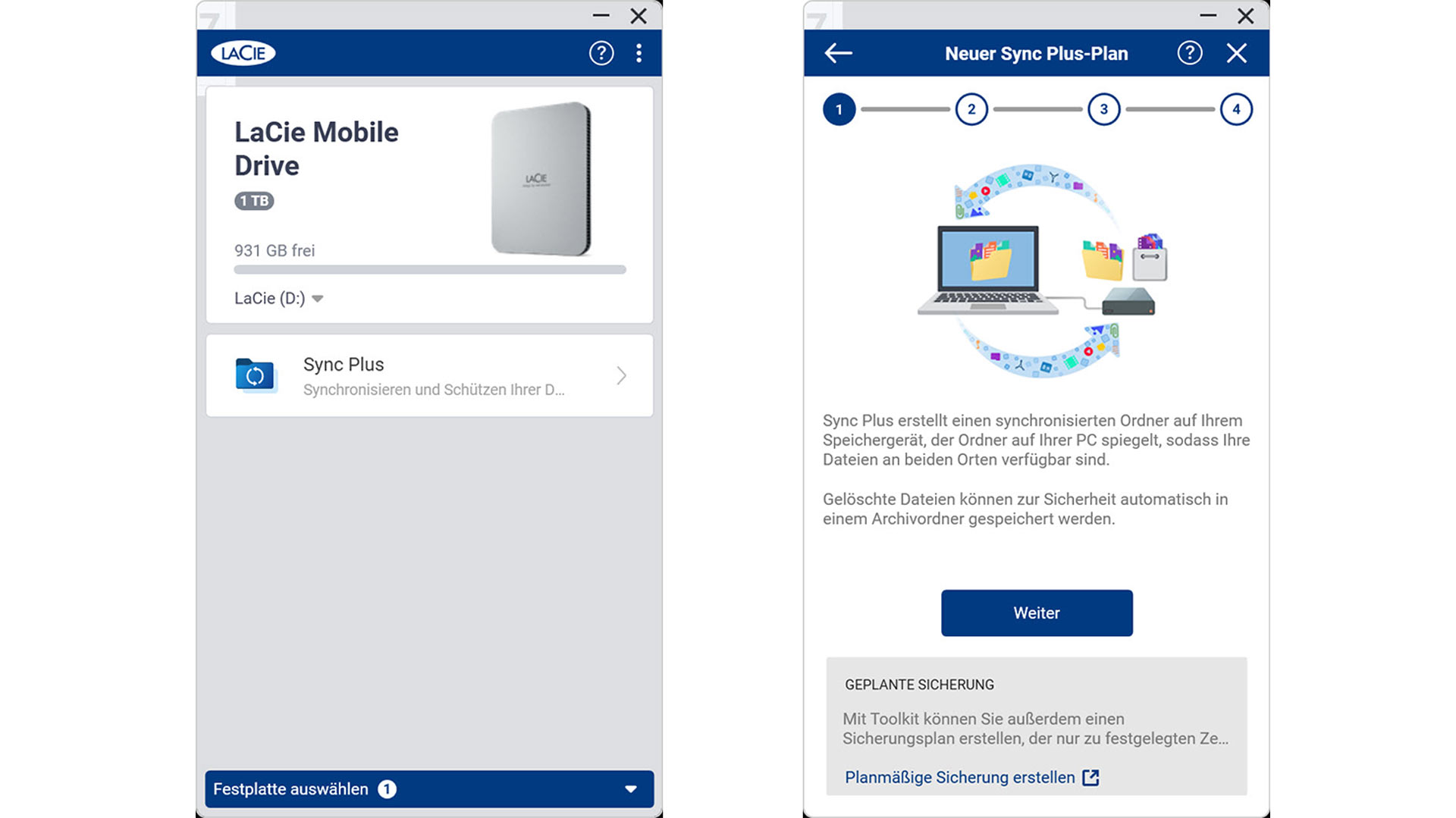This screenshot has height=818, width=1456.
Task: Open help in Neuer Sync Plus-Plan header
Action: point(1190,53)
